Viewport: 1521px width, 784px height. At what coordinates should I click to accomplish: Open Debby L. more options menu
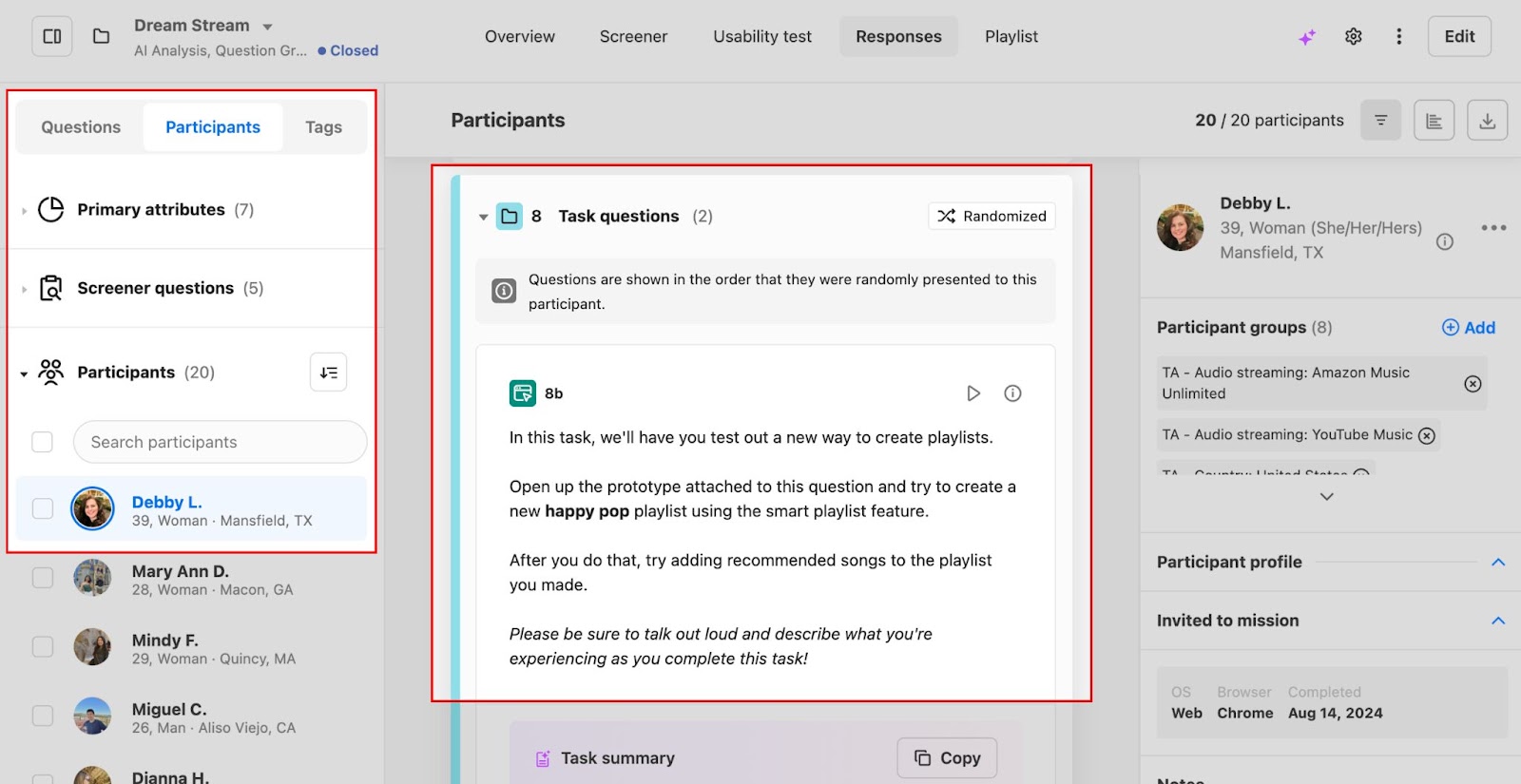(1492, 228)
